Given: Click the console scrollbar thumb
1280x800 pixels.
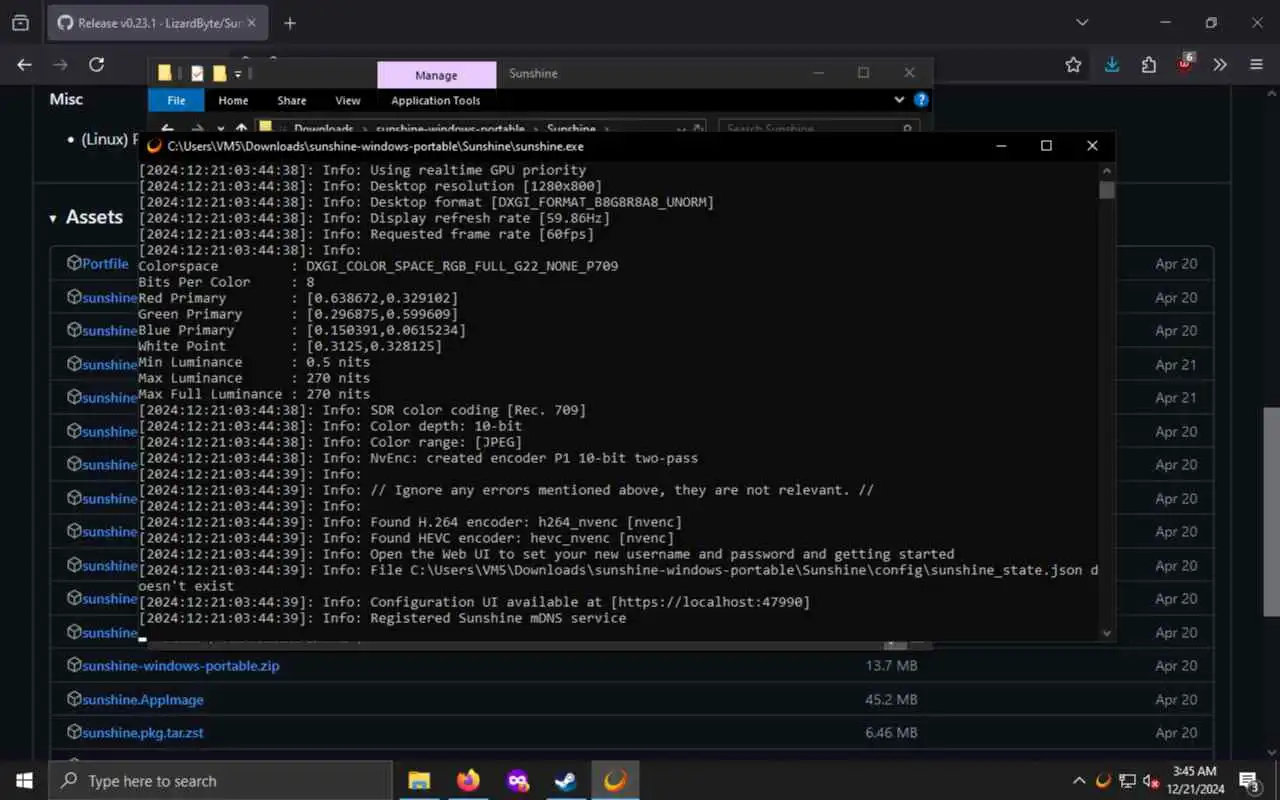Looking at the screenshot, I should point(1106,190).
